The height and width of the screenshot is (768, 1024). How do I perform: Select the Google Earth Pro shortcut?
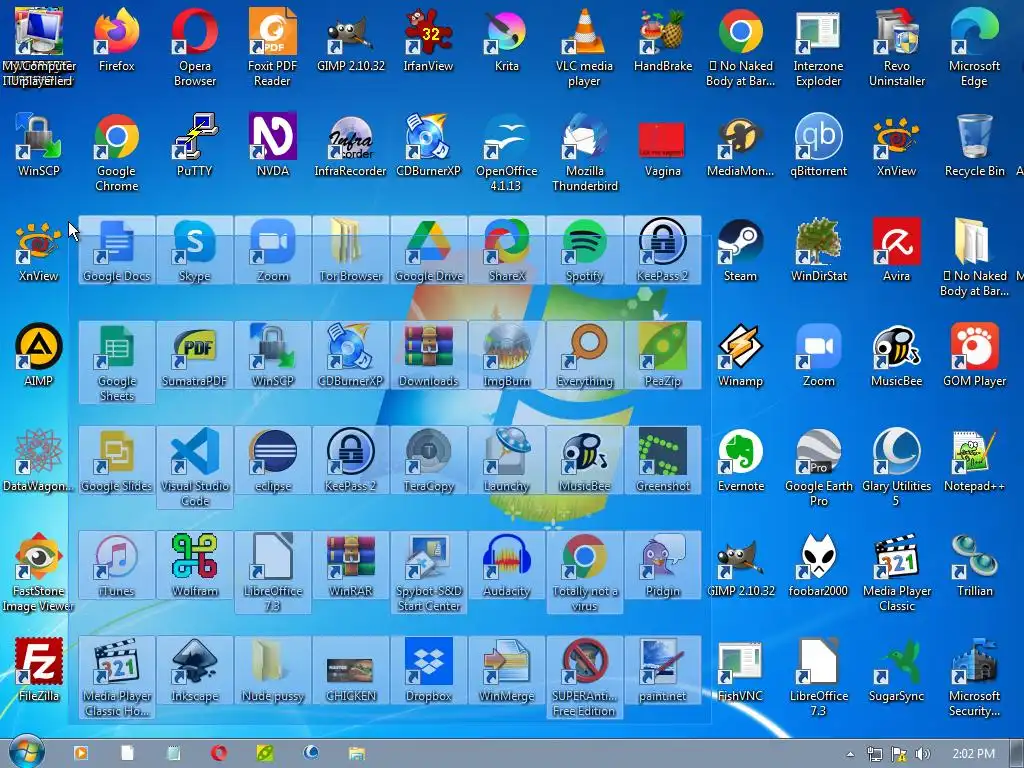coord(818,468)
